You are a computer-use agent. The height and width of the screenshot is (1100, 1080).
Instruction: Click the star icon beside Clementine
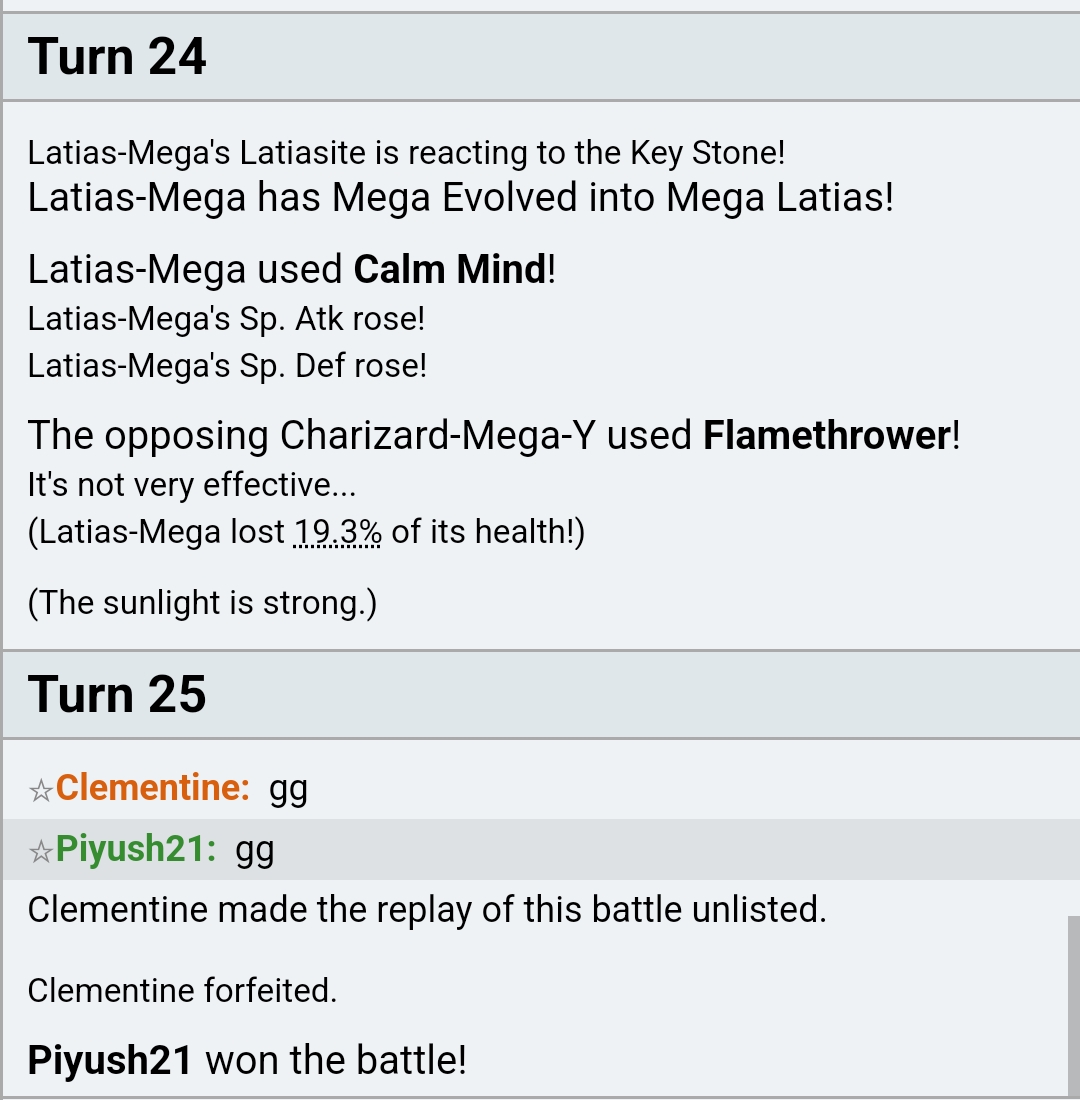click(41, 791)
